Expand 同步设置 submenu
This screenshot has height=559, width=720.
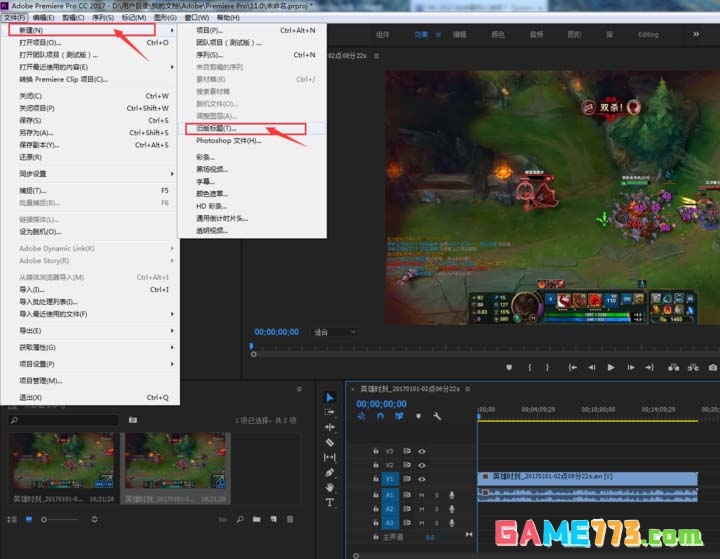90,174
